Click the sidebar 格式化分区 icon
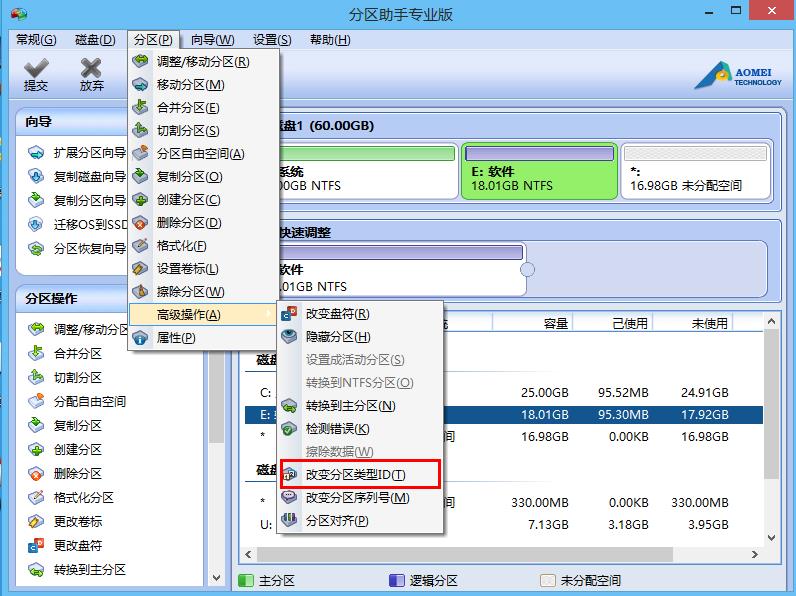This screenshot has width=796, height=596. 36,498
